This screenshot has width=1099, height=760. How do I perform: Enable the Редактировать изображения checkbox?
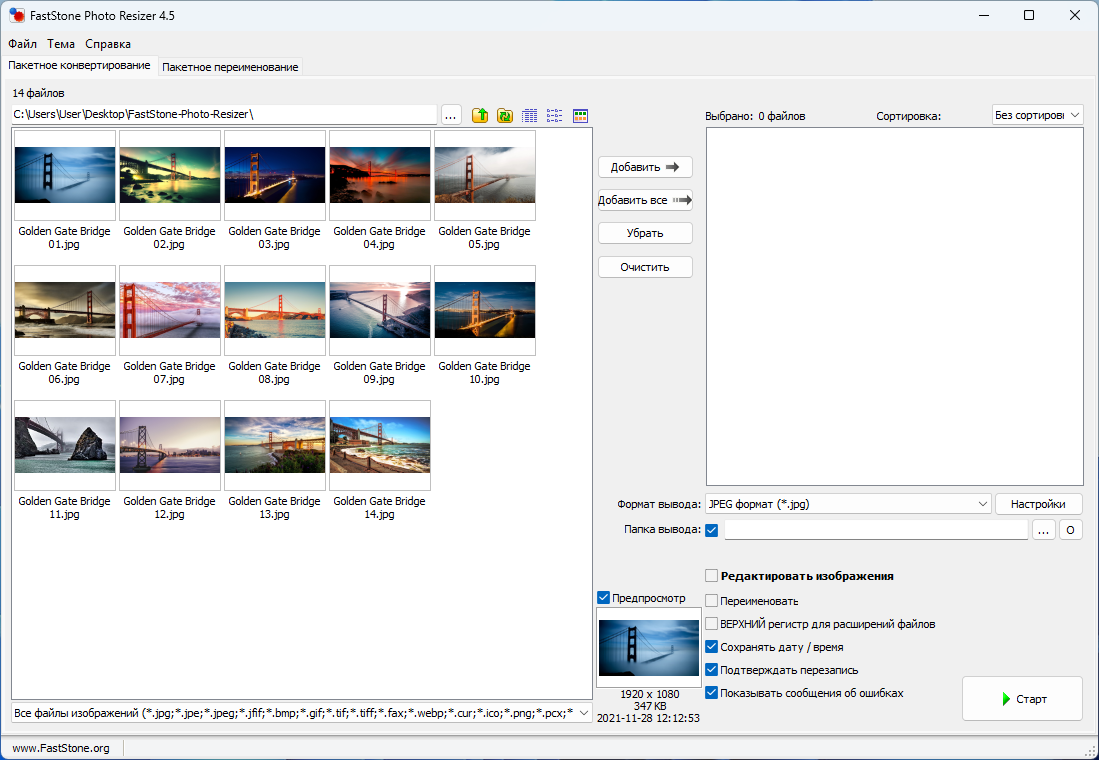(712, 576)
